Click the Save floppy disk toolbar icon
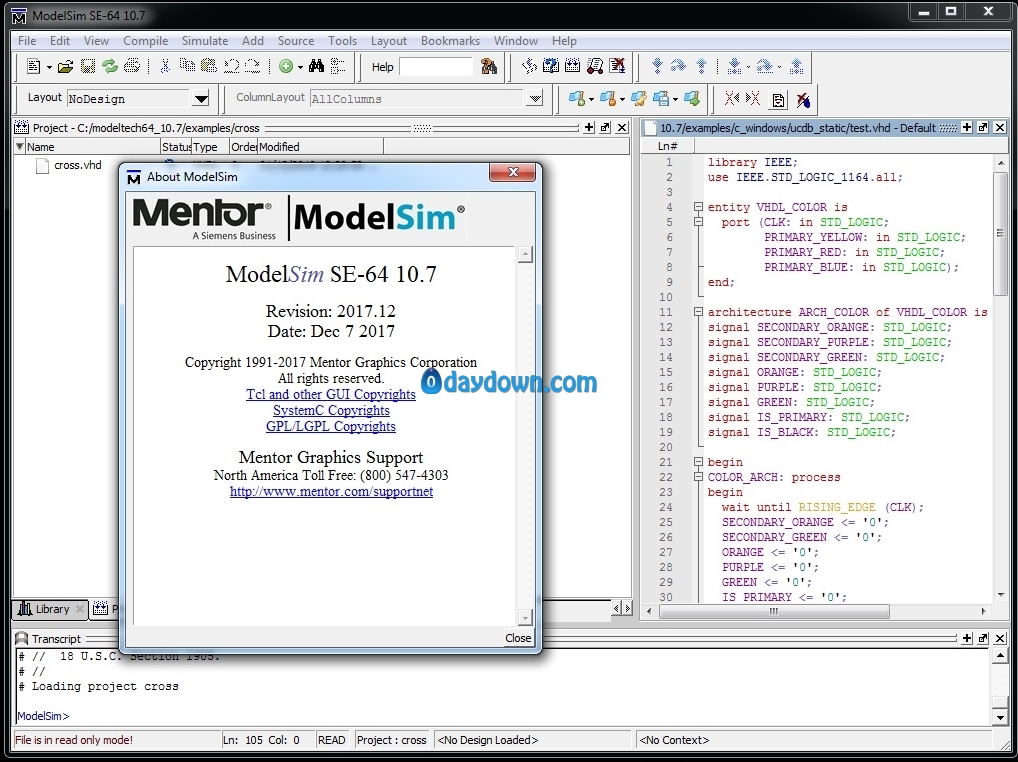The height and width of the screenshot is (762, 1018). (x=88, y=66)
